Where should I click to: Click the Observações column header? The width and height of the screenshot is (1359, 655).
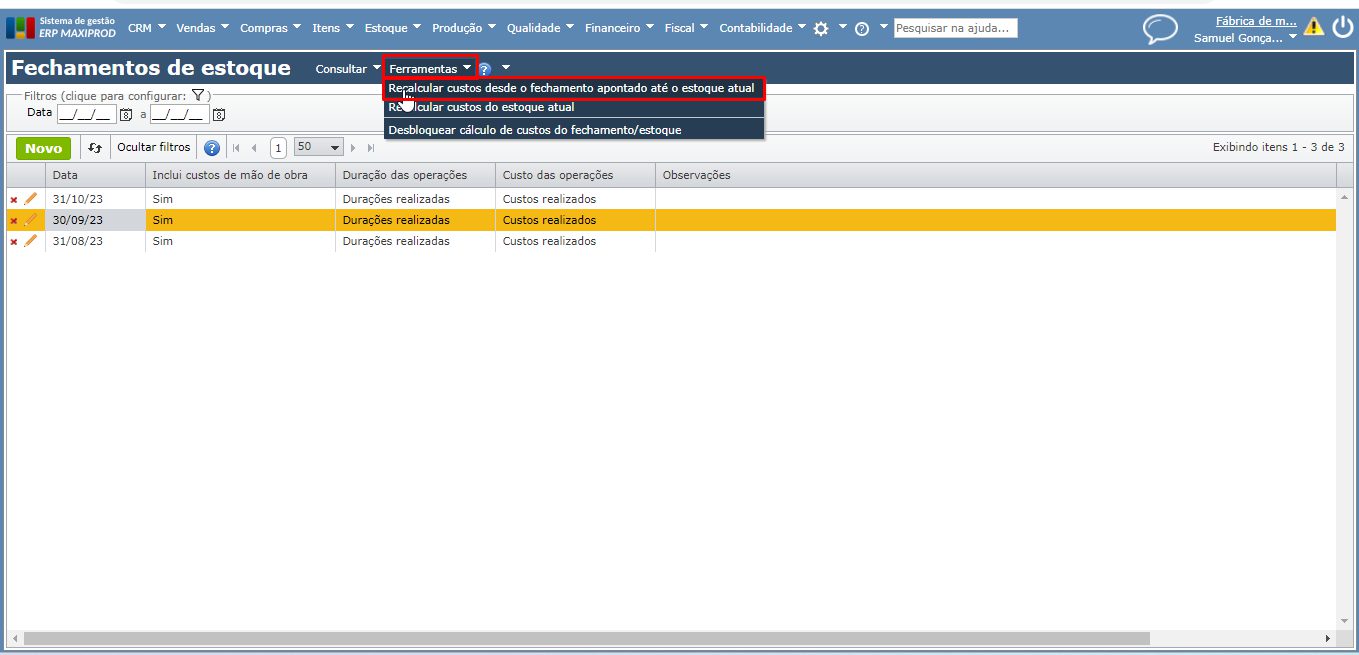[996, 175]
